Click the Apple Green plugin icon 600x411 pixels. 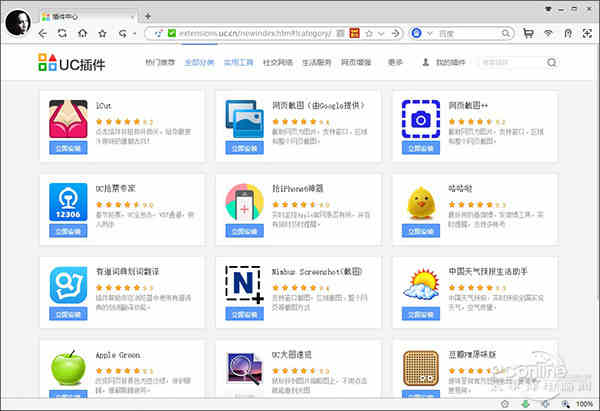pyautogui.click(x=69, y=368)
